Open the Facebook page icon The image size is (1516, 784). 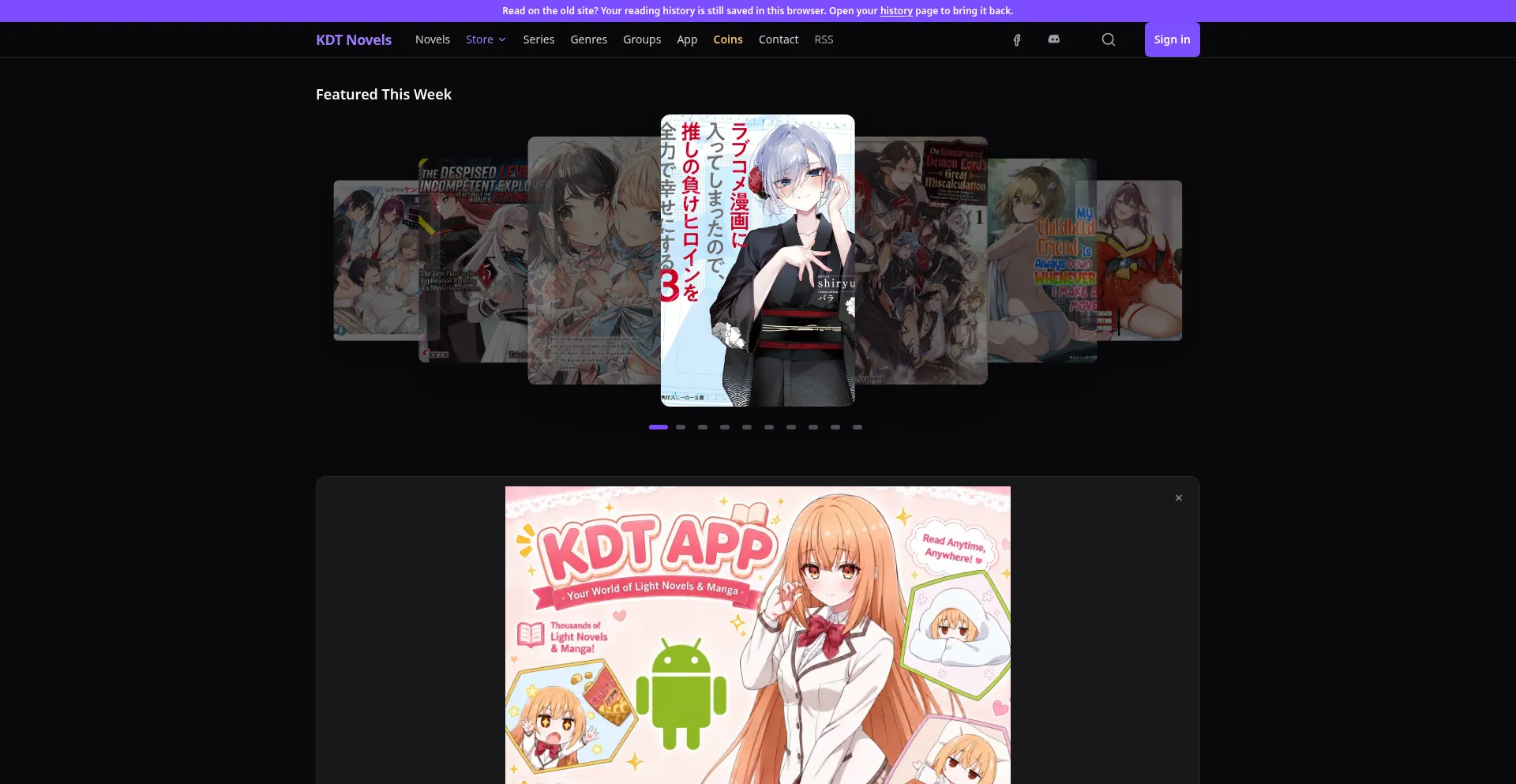tap(1017, 39)
